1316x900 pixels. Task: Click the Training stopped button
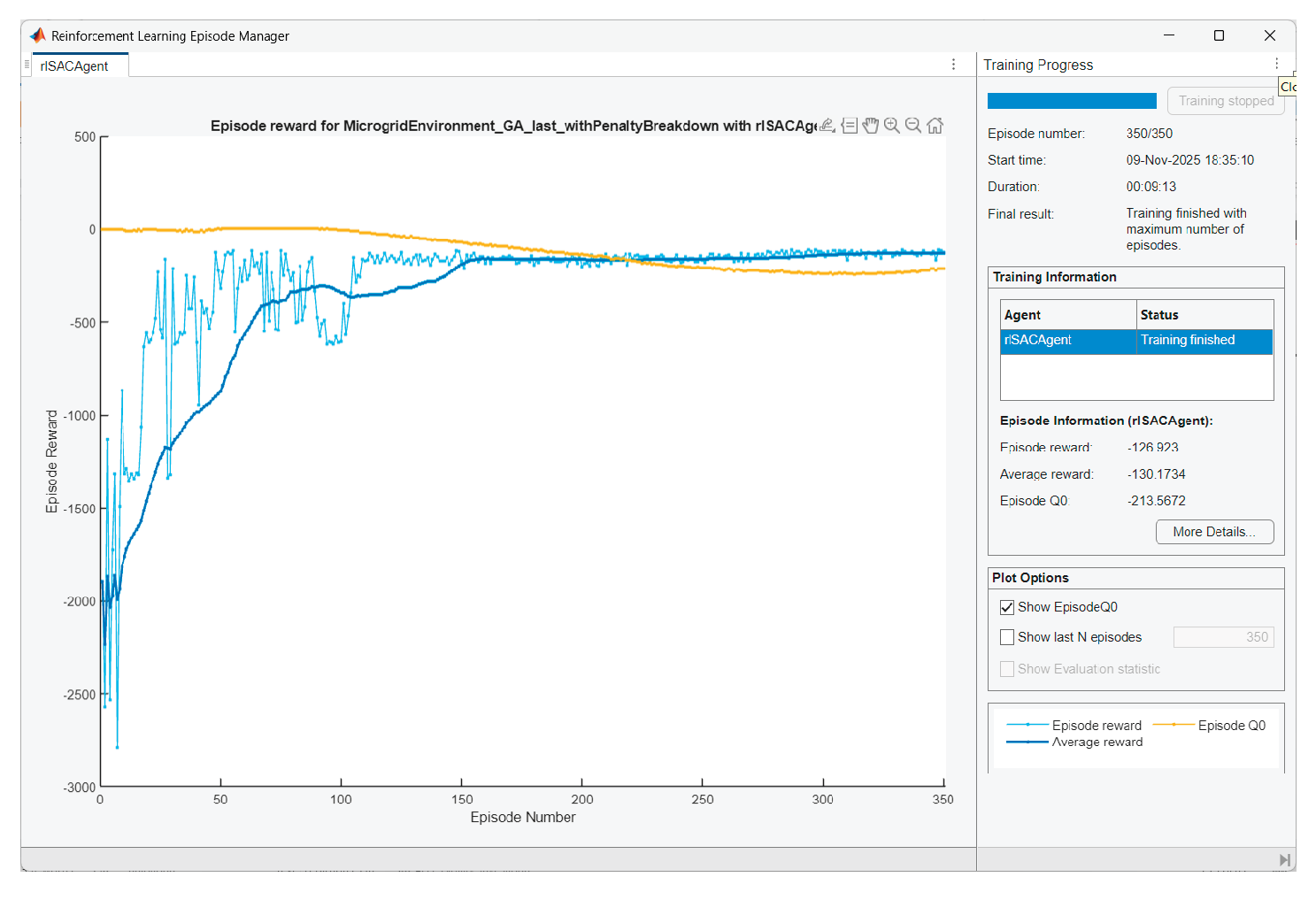tap(1225, 101)
